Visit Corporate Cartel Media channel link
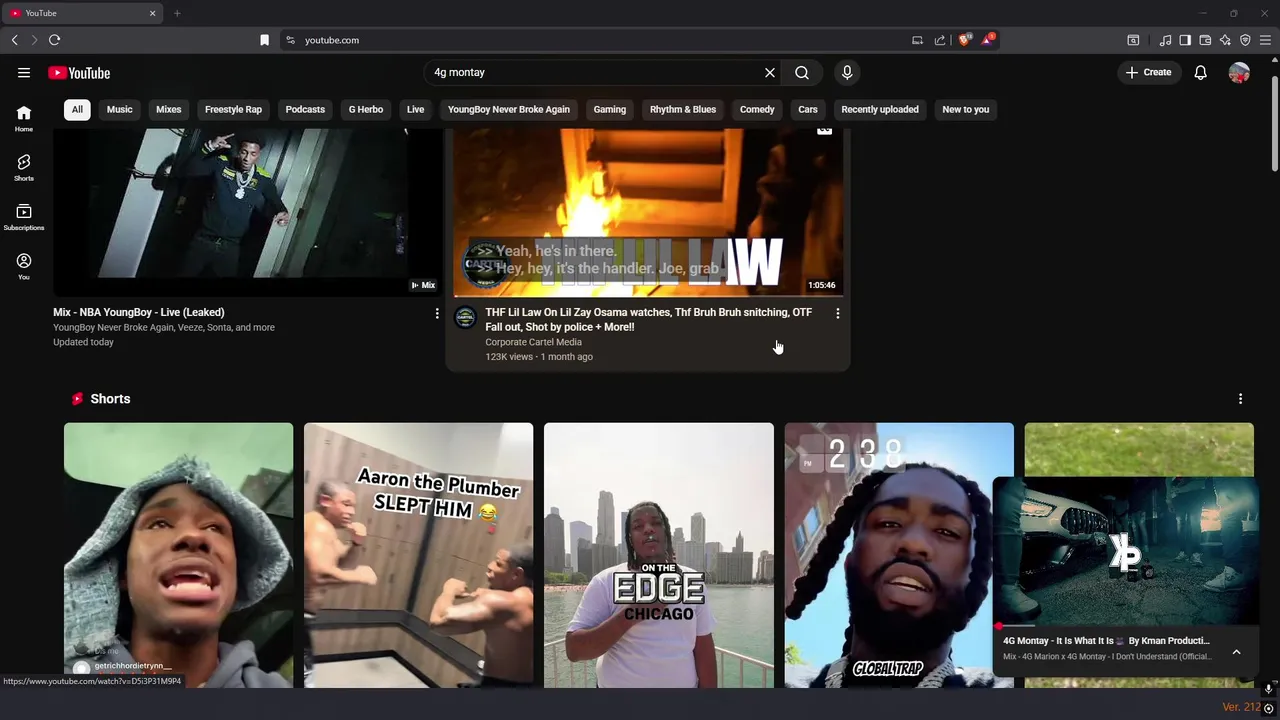This screenshot has width=1280, height=720. (x=534, y=342)
